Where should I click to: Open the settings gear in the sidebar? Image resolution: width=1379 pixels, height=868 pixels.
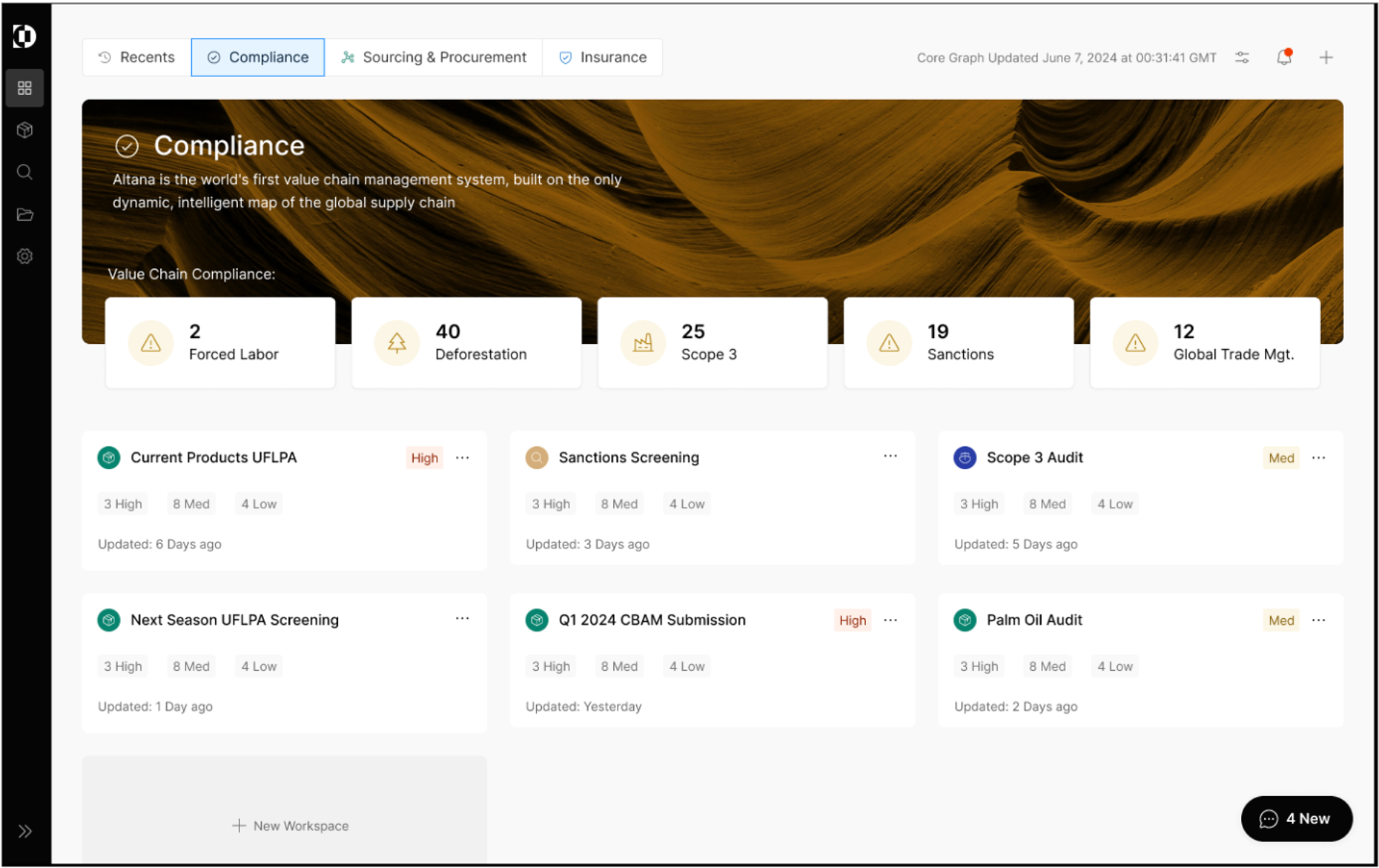(x=24, y=256)
